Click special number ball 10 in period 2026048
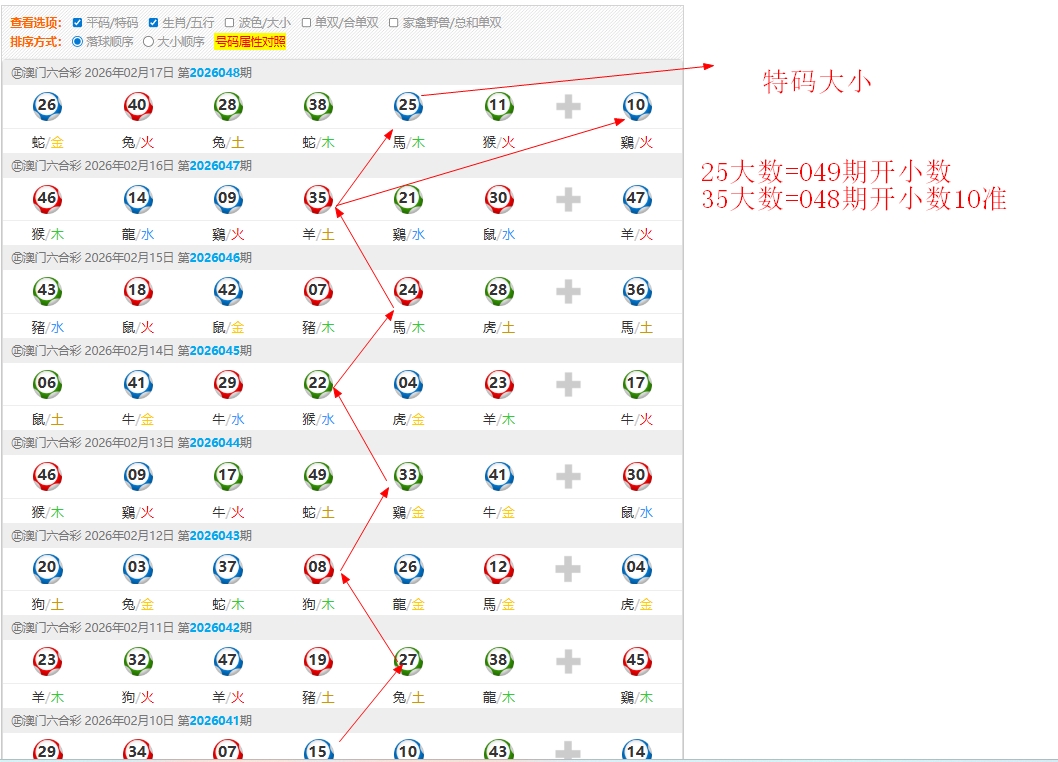The height and width of the screenshot is (762, 1058). [x=636, y=105]
